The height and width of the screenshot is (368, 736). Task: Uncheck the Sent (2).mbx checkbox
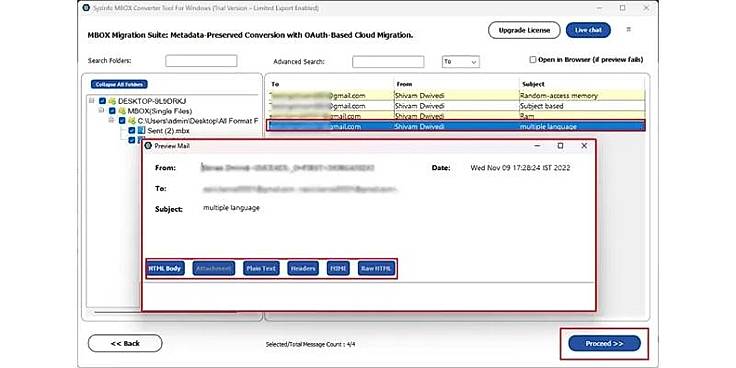tap(131, 130)
